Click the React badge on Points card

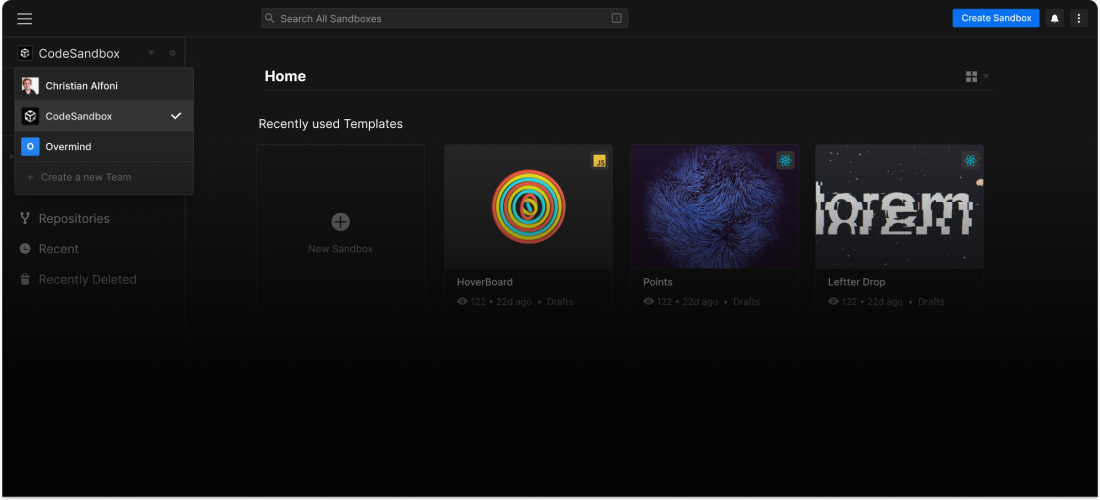coord(785,161)
